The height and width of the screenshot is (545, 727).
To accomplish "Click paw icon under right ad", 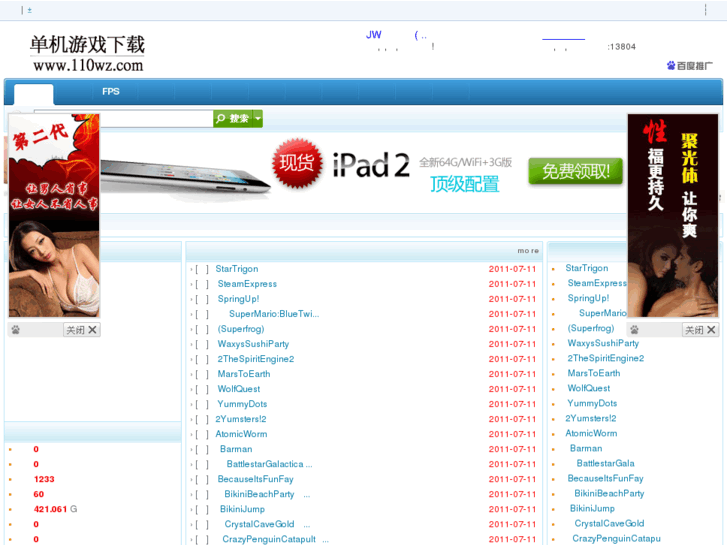I will click(634, 330).
